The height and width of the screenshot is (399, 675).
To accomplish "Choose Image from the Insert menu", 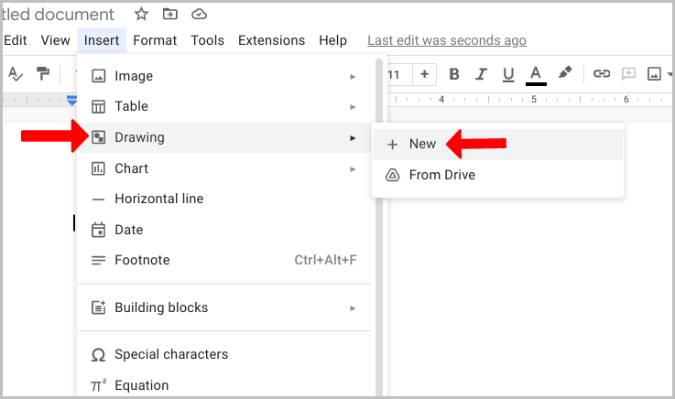I will pyautogui.click(x=224, y=76).
